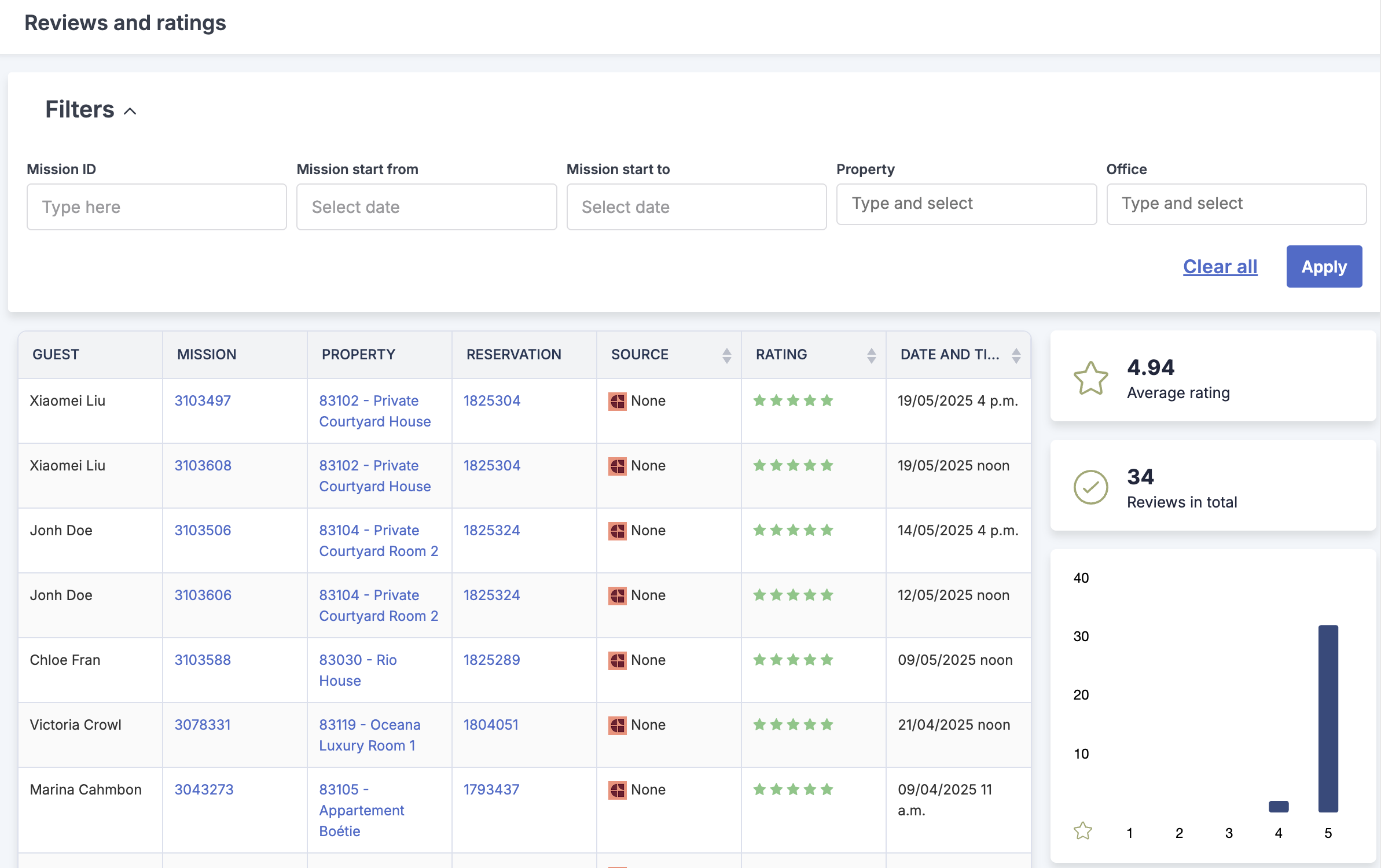Click source icon in mission 3103608 row
The image size is (1381, 868).
tap(618, 466)
